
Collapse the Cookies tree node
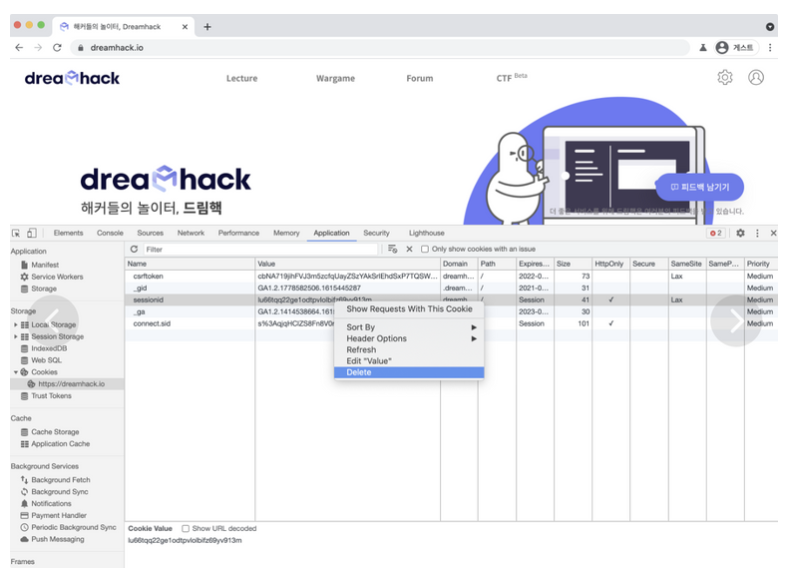[15, 372]
